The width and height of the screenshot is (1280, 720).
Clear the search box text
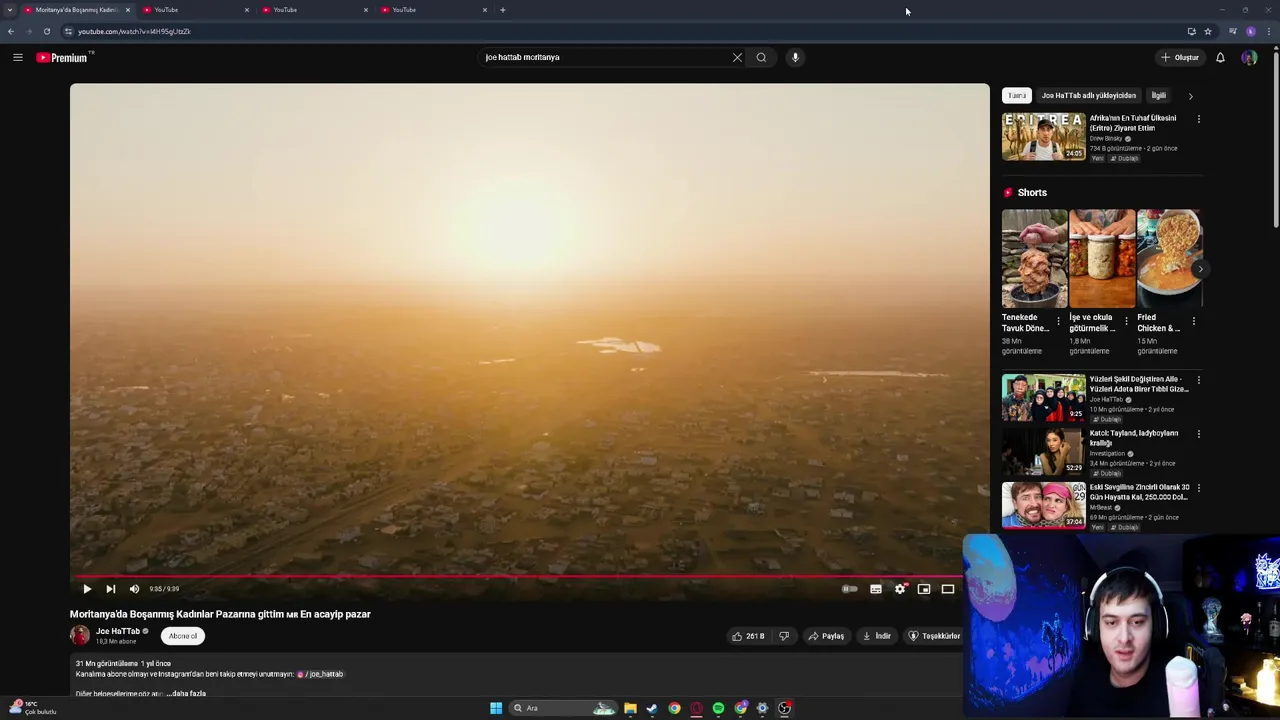tap(737, 57)
